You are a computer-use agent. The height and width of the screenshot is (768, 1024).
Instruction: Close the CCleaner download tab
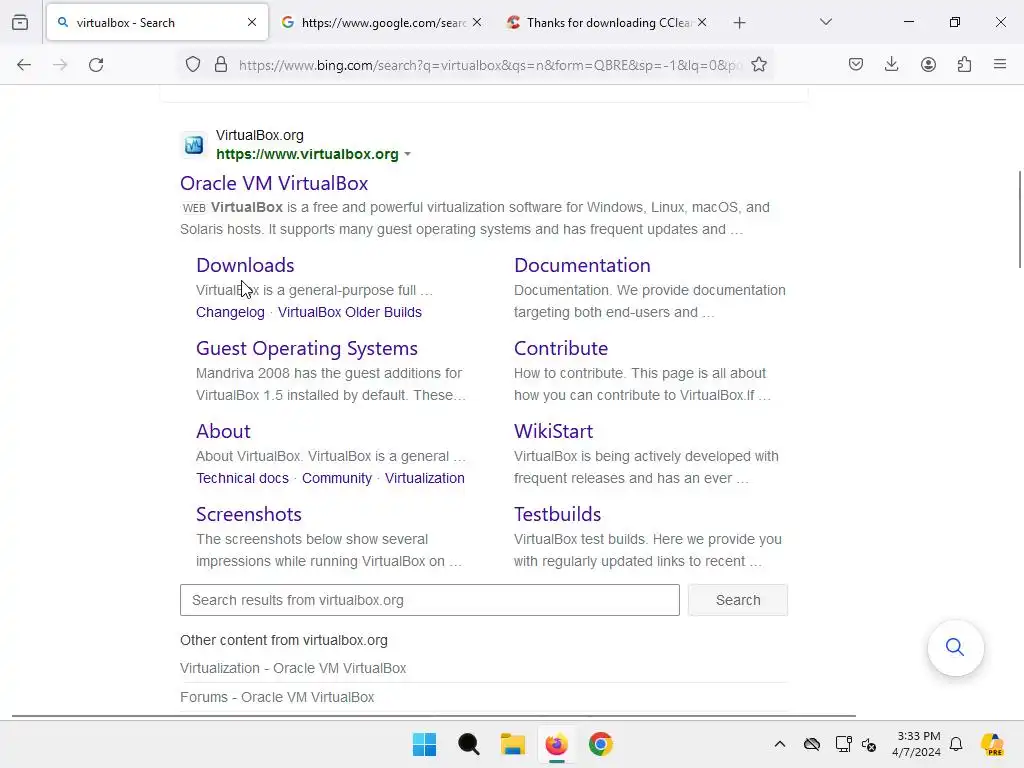(x=702, y=22)
